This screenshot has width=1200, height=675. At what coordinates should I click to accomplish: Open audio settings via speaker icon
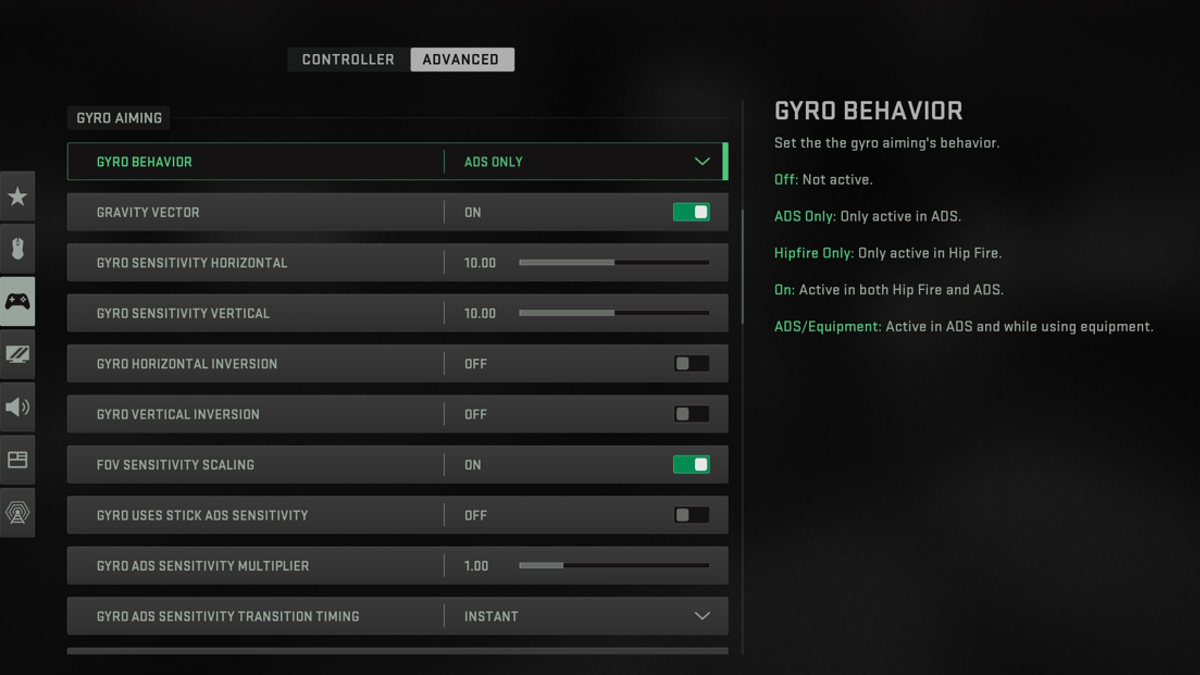18,407
